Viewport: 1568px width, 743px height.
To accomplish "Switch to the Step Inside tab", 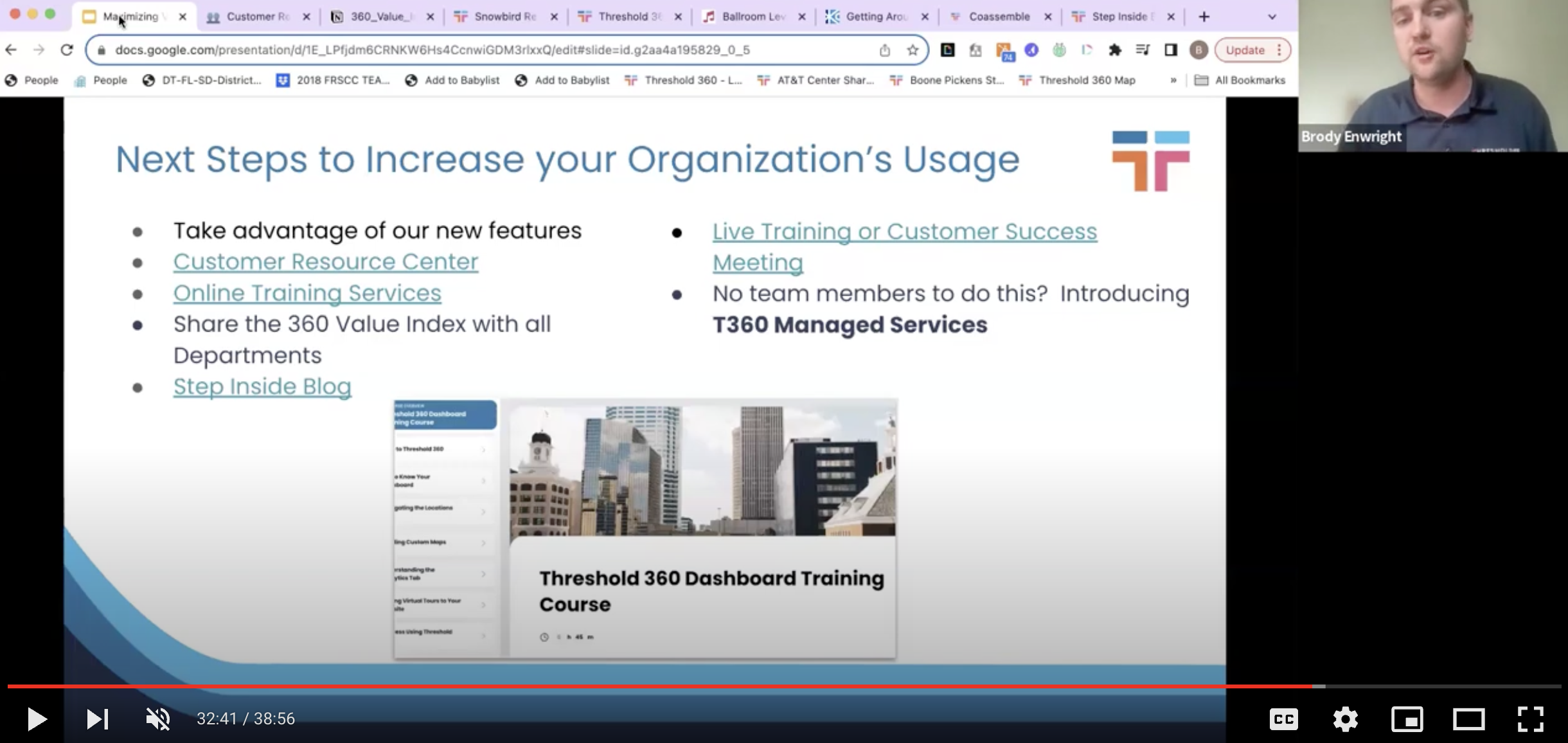I will coord(1122,17).
